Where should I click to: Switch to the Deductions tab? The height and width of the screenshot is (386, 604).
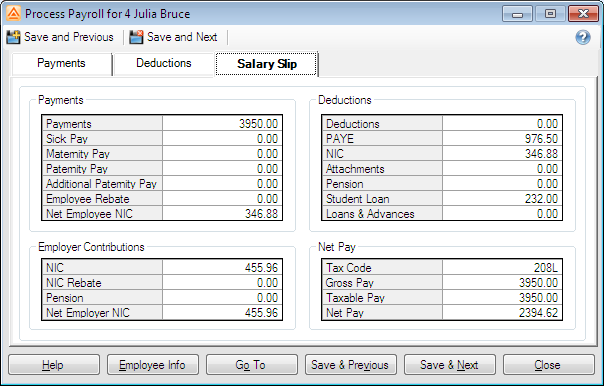pos(164,64)
